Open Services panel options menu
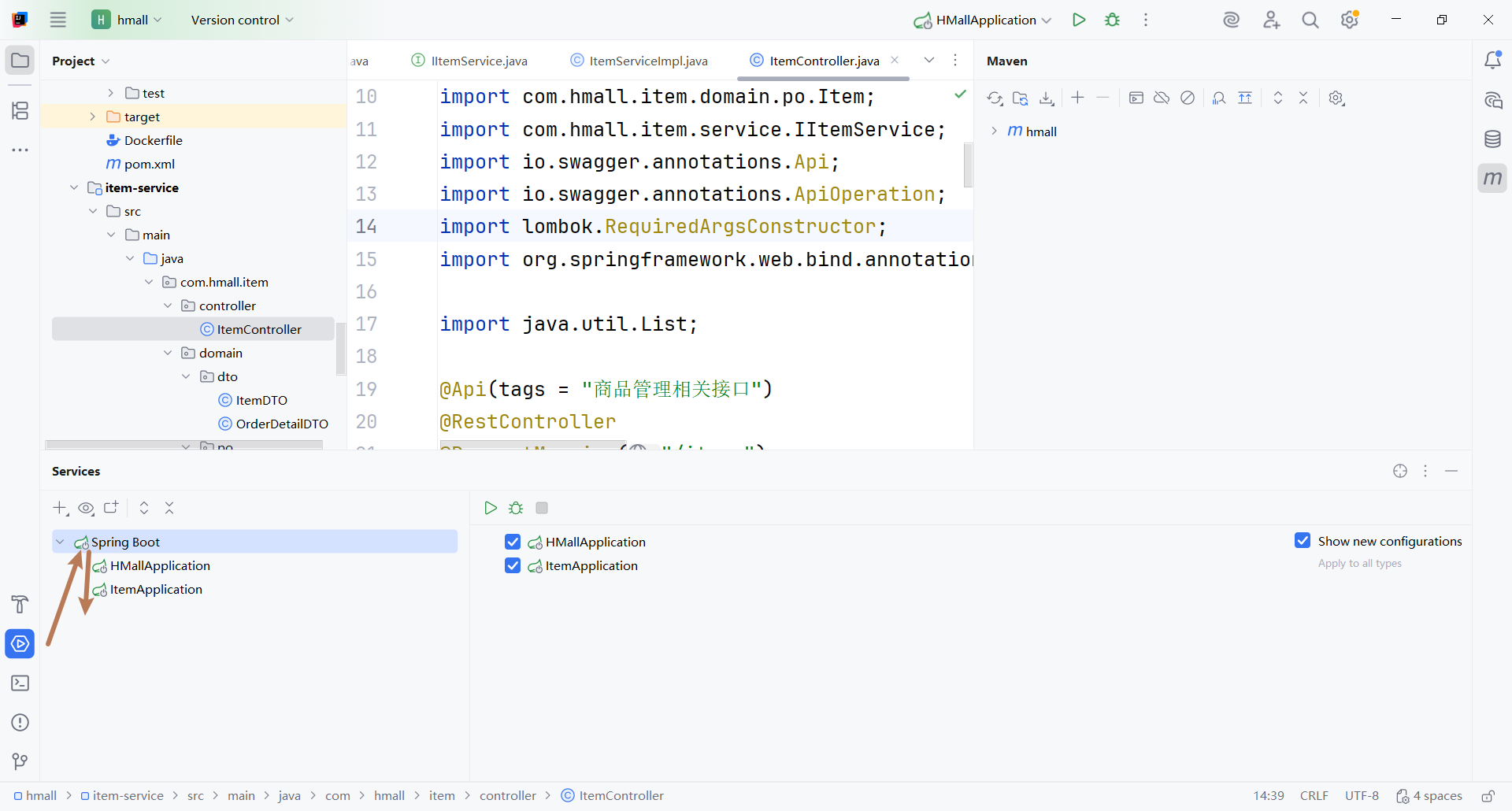Viewport: 1512px width, 811px height. point(1425,471)
